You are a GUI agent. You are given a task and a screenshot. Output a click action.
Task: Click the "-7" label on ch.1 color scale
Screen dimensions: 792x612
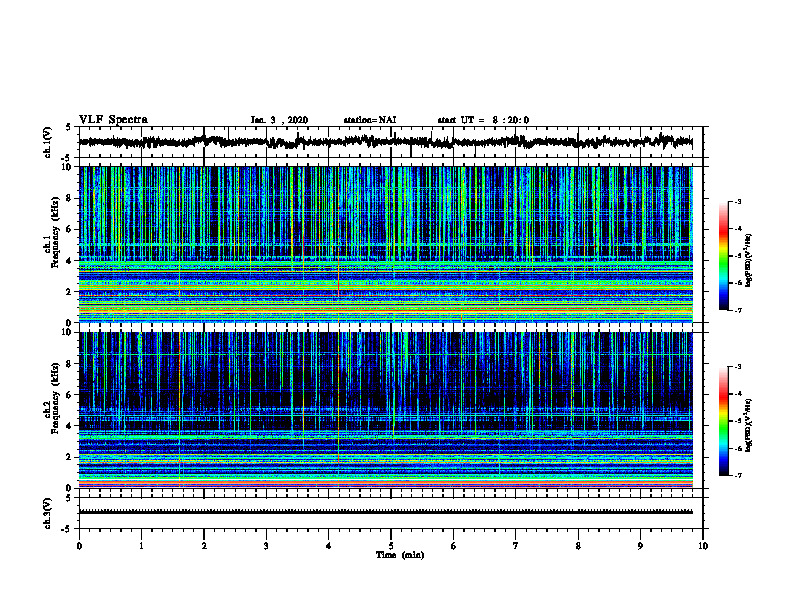click(737, 310)
